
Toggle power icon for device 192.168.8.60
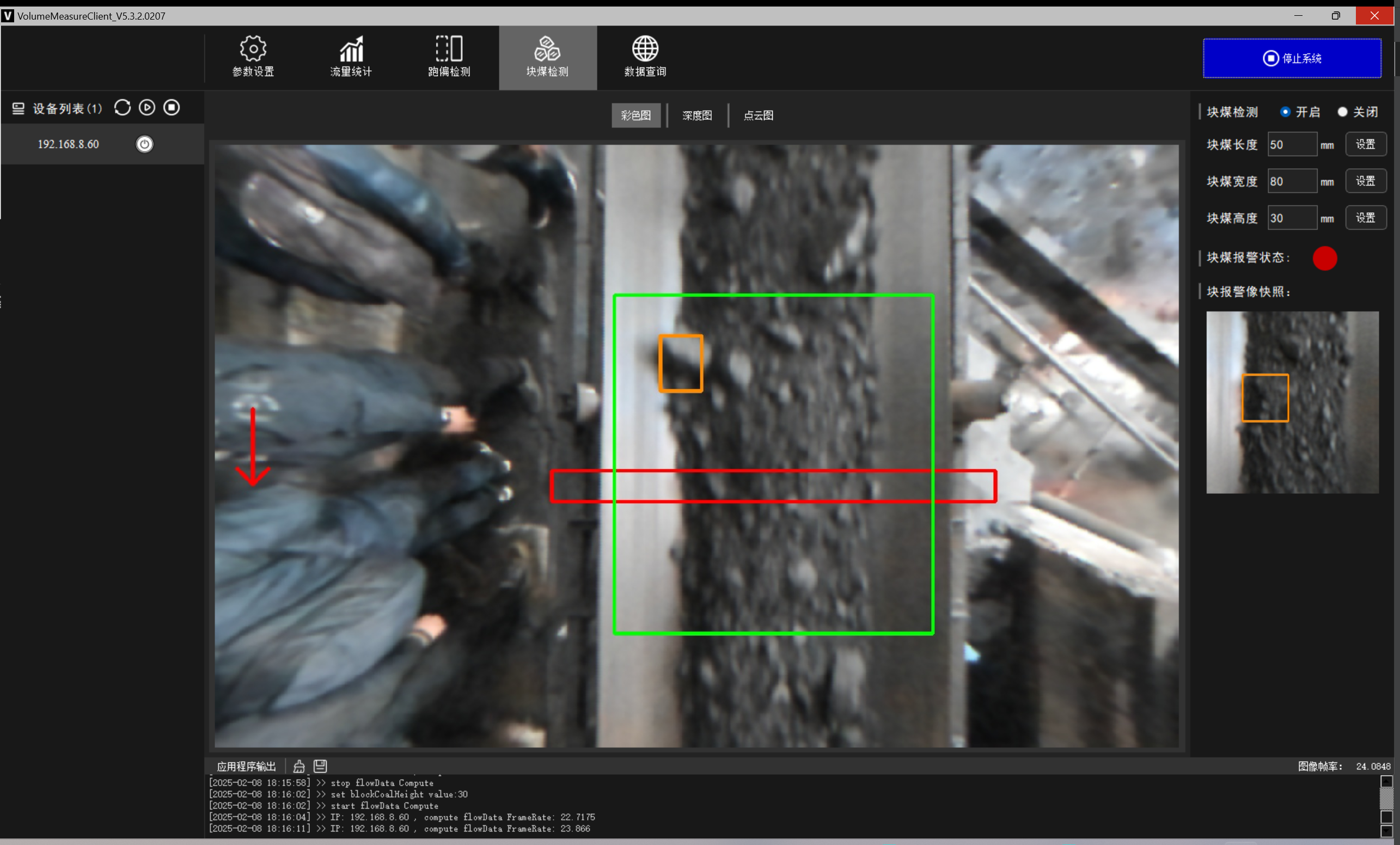(144, 144)
